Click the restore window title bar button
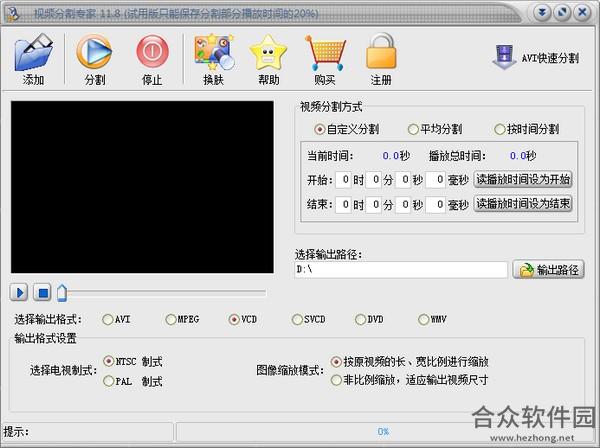Image resolution: width=600 pixels, height=448 pixels. pos(562,13)
